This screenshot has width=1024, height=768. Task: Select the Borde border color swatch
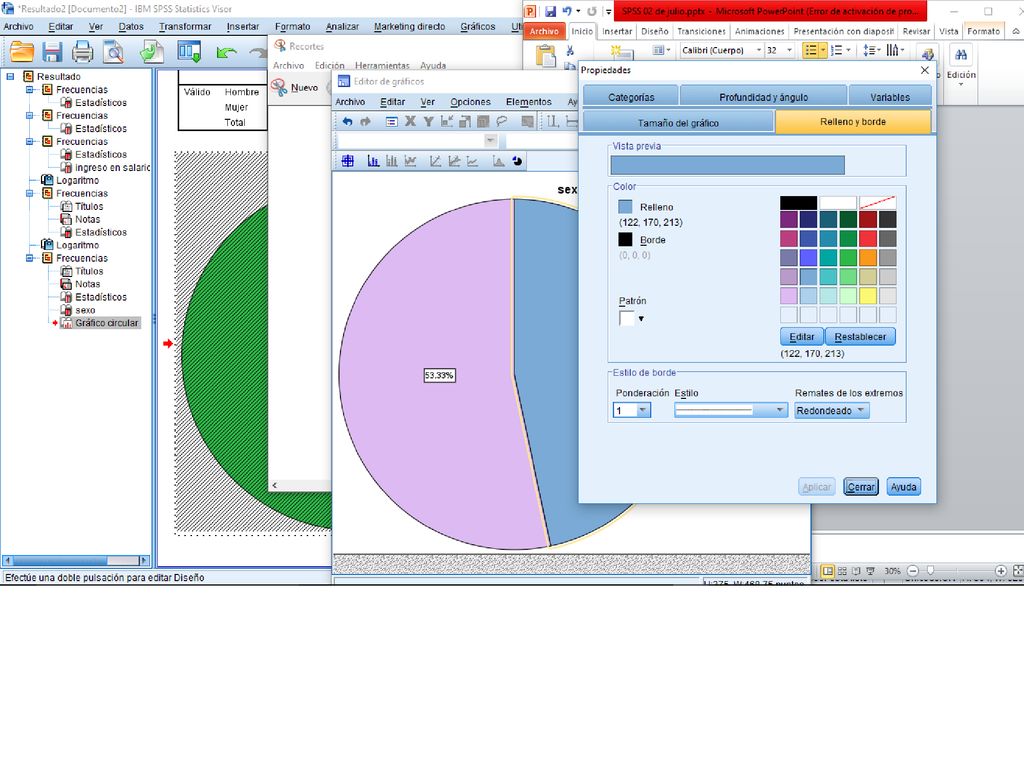tap(625, 240)
